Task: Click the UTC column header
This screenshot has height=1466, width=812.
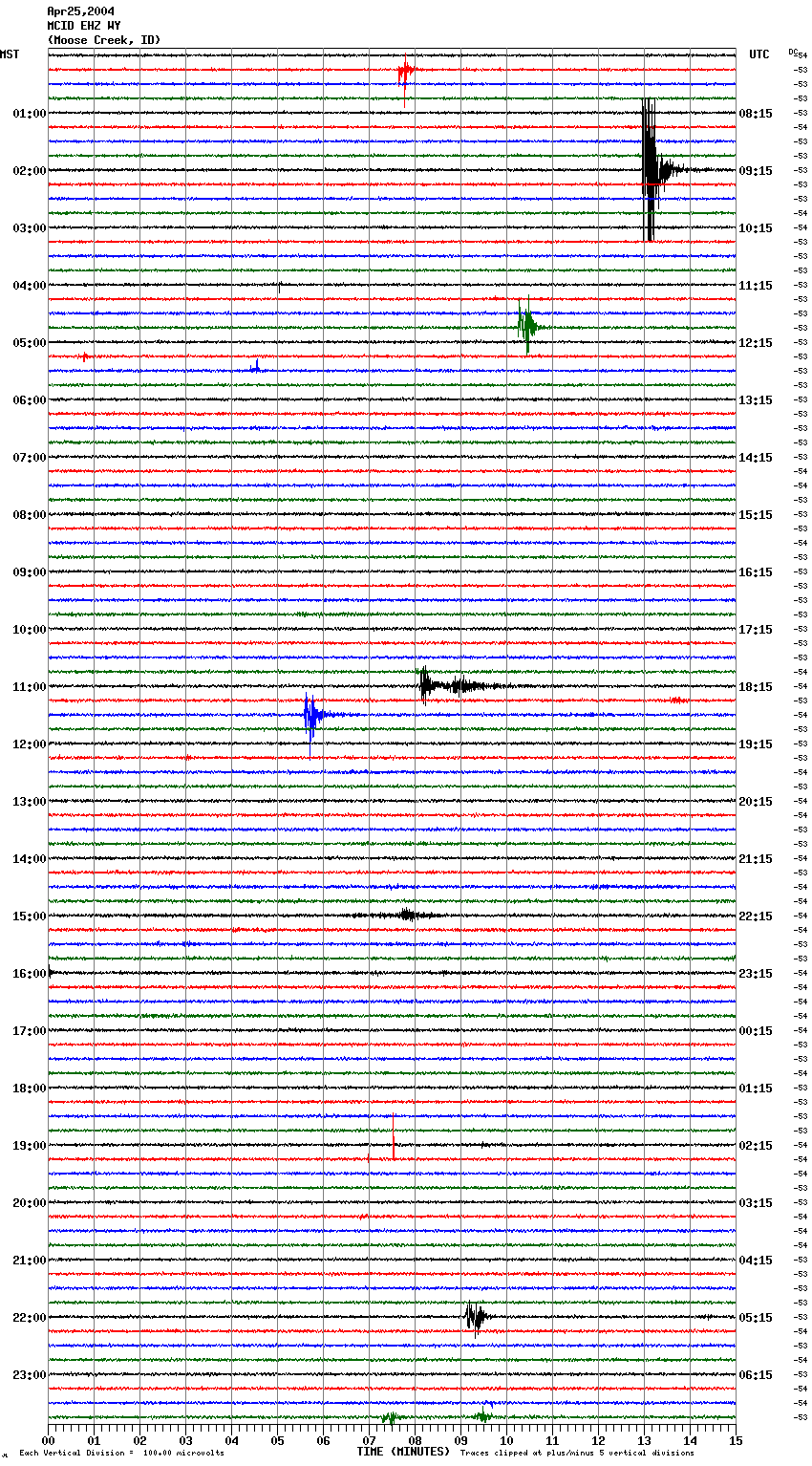Action: pyautogui.click(x=759, y=54)
